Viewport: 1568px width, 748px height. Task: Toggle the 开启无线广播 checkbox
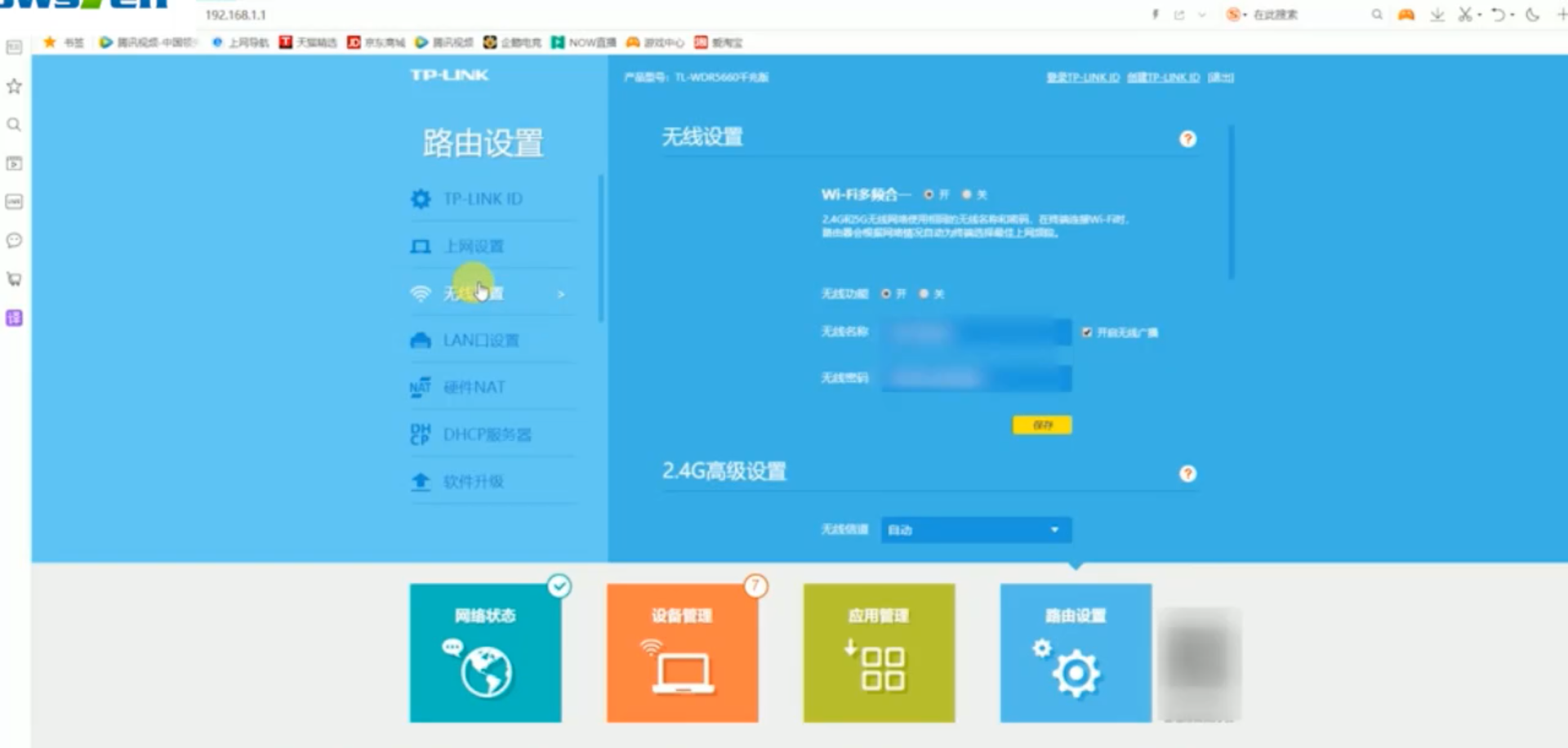point(1087,332)
